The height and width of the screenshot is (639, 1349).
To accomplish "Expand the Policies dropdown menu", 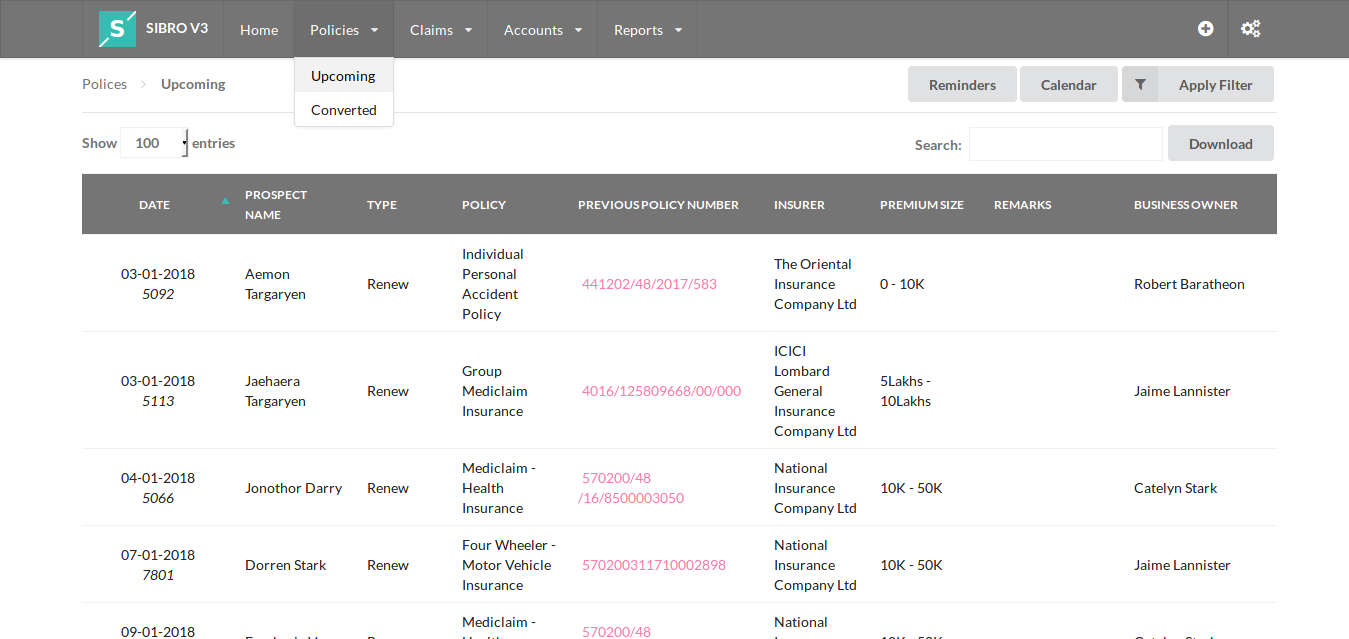I will tap(343, 30).
